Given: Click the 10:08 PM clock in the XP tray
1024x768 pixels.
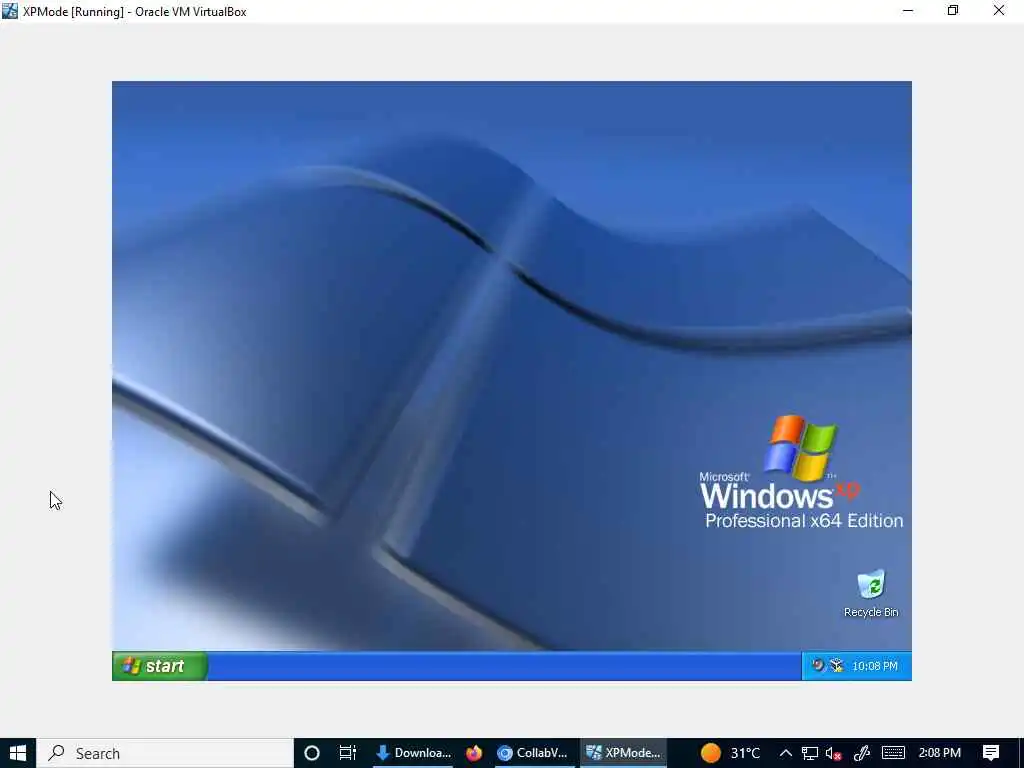Looking at the screenshot, I should pos(874,666).
